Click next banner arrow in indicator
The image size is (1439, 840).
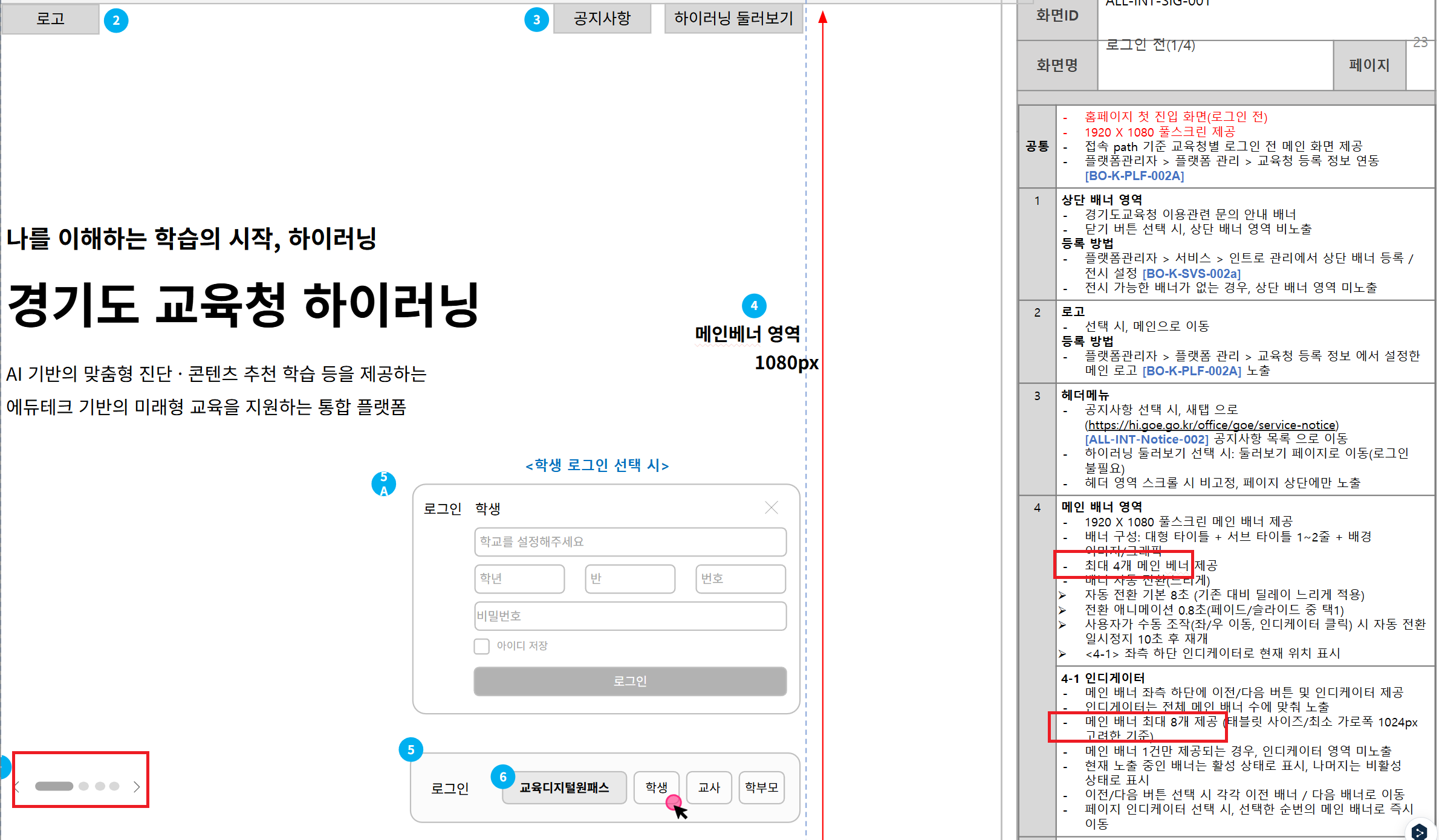pyautogui.click(x=137, y=786)
